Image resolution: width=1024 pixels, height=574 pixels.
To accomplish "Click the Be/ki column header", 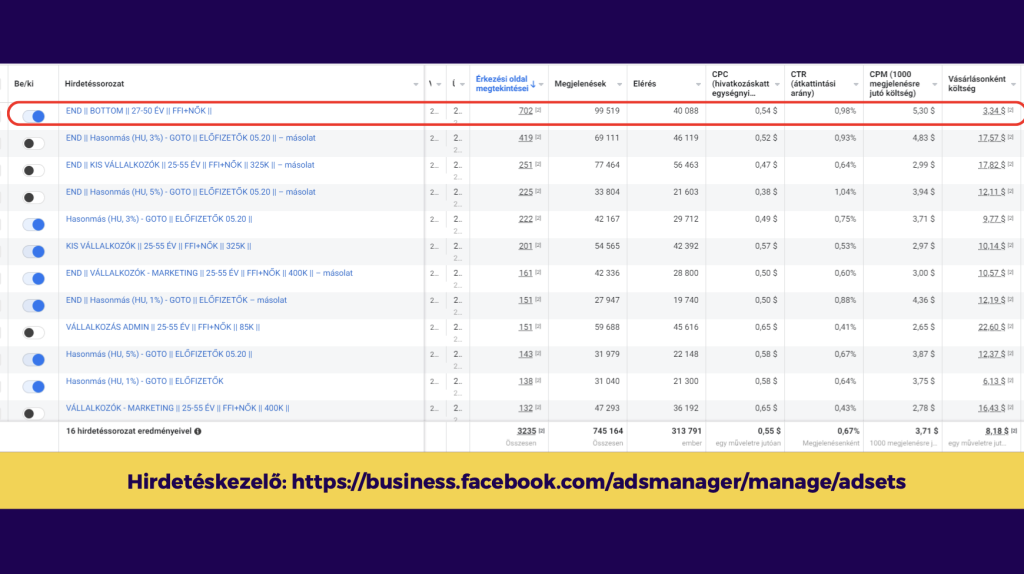I will 25,84.
